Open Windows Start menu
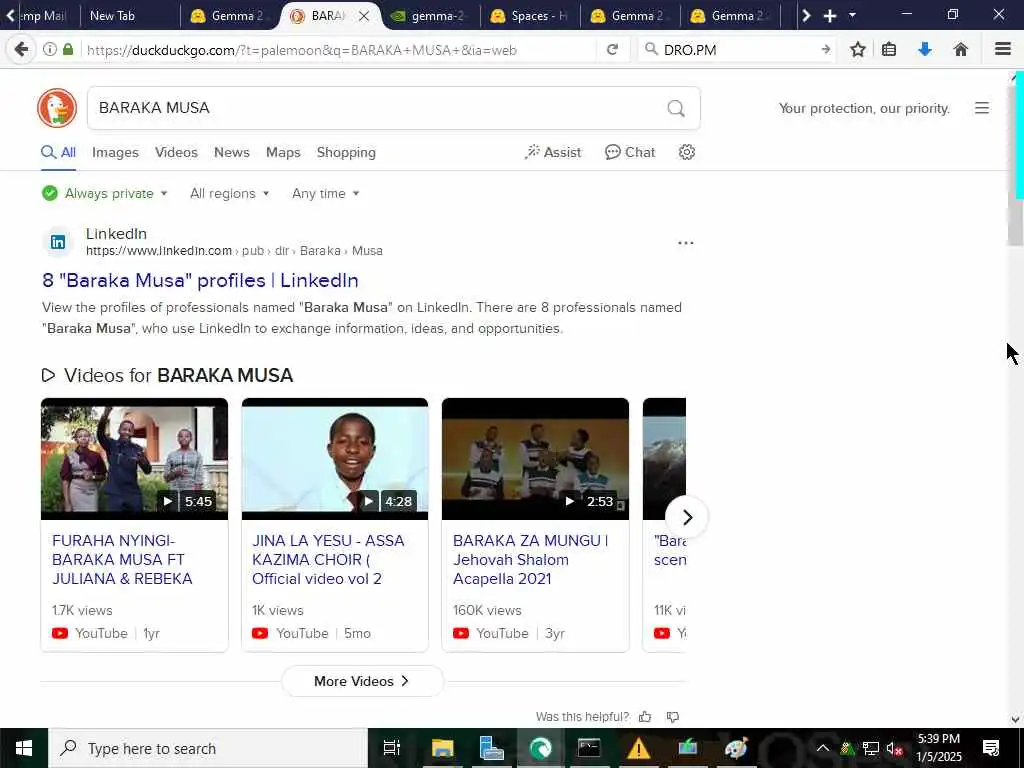 coord(24,748)
